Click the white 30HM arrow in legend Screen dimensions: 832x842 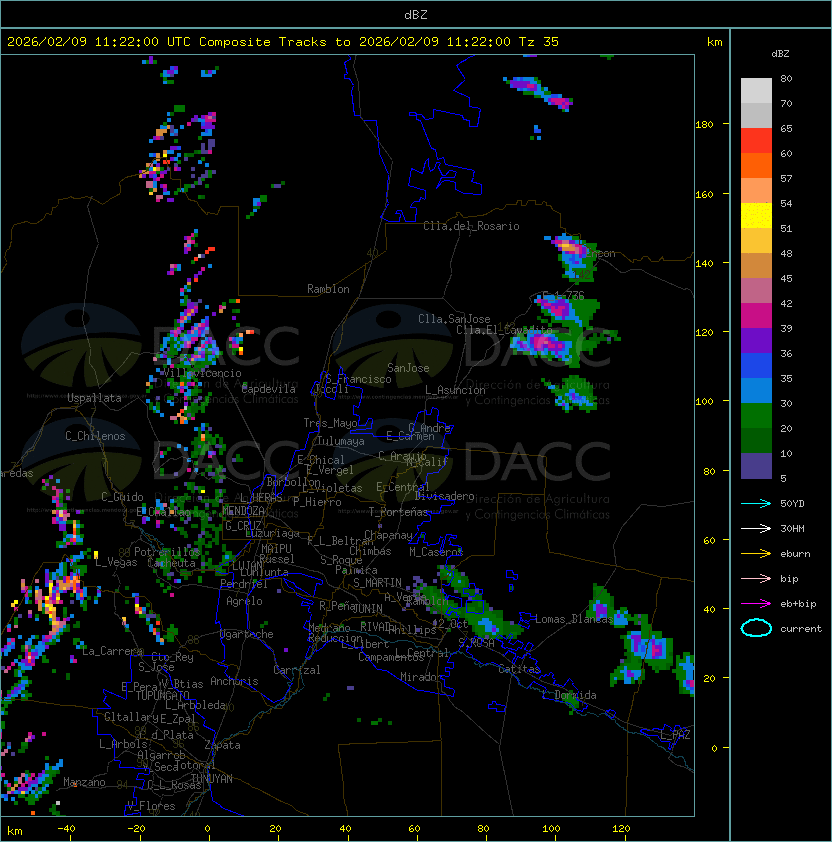click(x=756, y=528)
